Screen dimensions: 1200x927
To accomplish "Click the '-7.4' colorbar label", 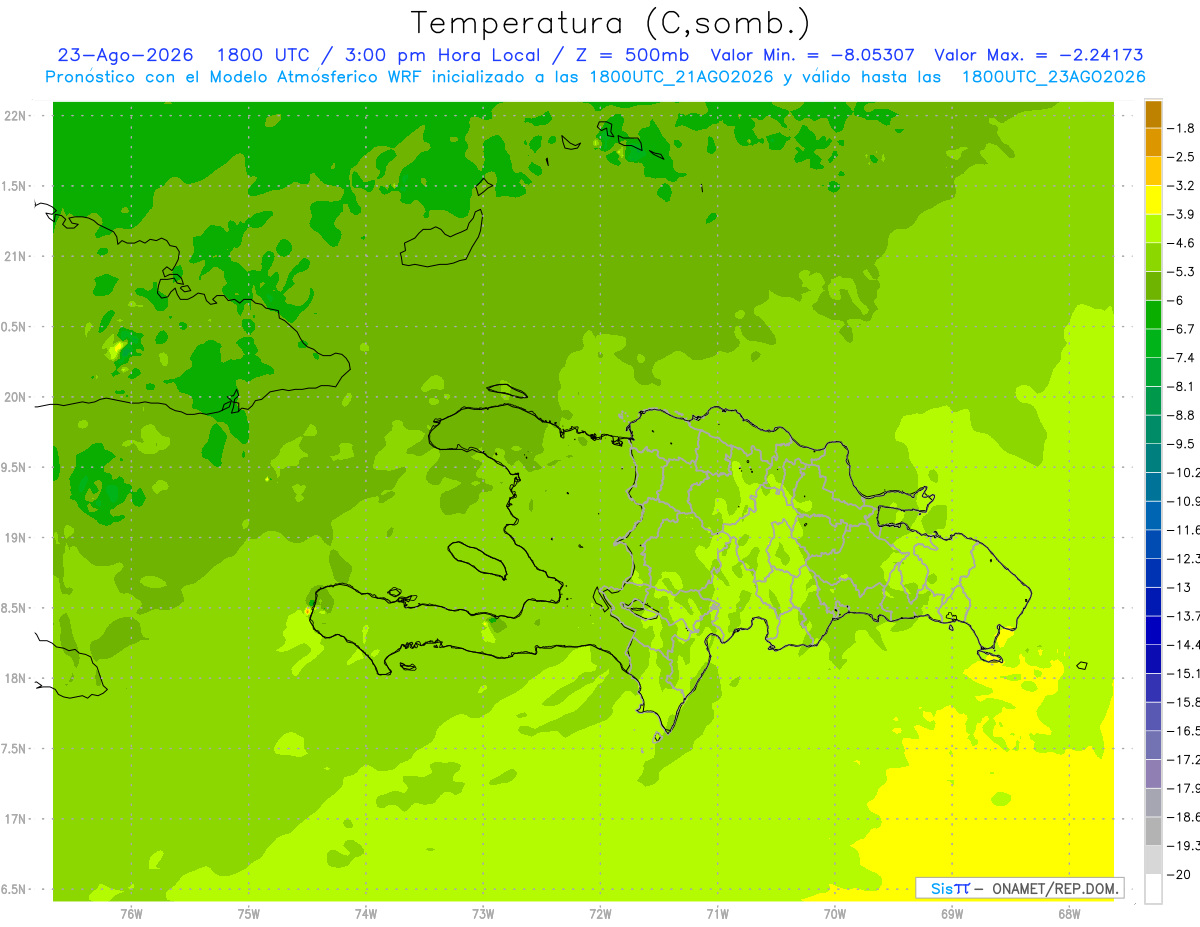I will [1183, 358].
